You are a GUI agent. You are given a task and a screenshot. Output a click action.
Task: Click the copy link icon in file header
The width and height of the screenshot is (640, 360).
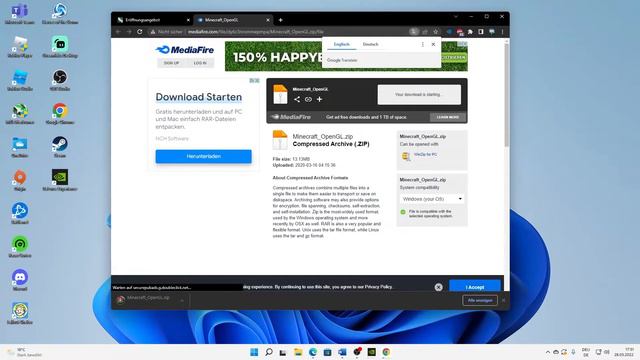tap(308, 99)
